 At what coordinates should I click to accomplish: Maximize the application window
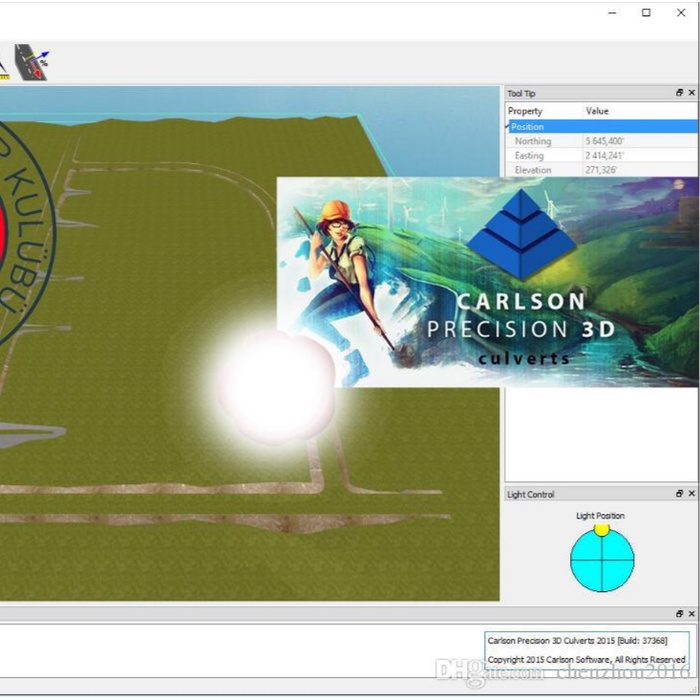[646, 13]
